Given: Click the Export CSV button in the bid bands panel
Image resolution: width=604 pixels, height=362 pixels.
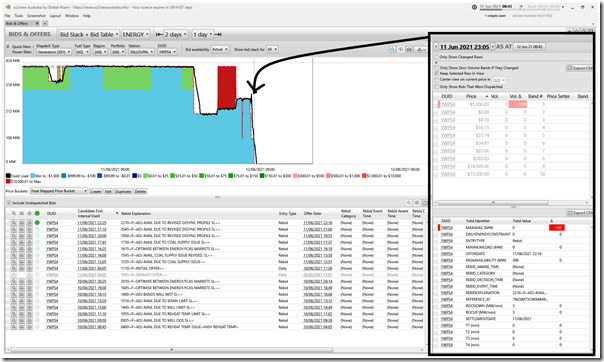Looking at the screenshot, I should point(580,68).
